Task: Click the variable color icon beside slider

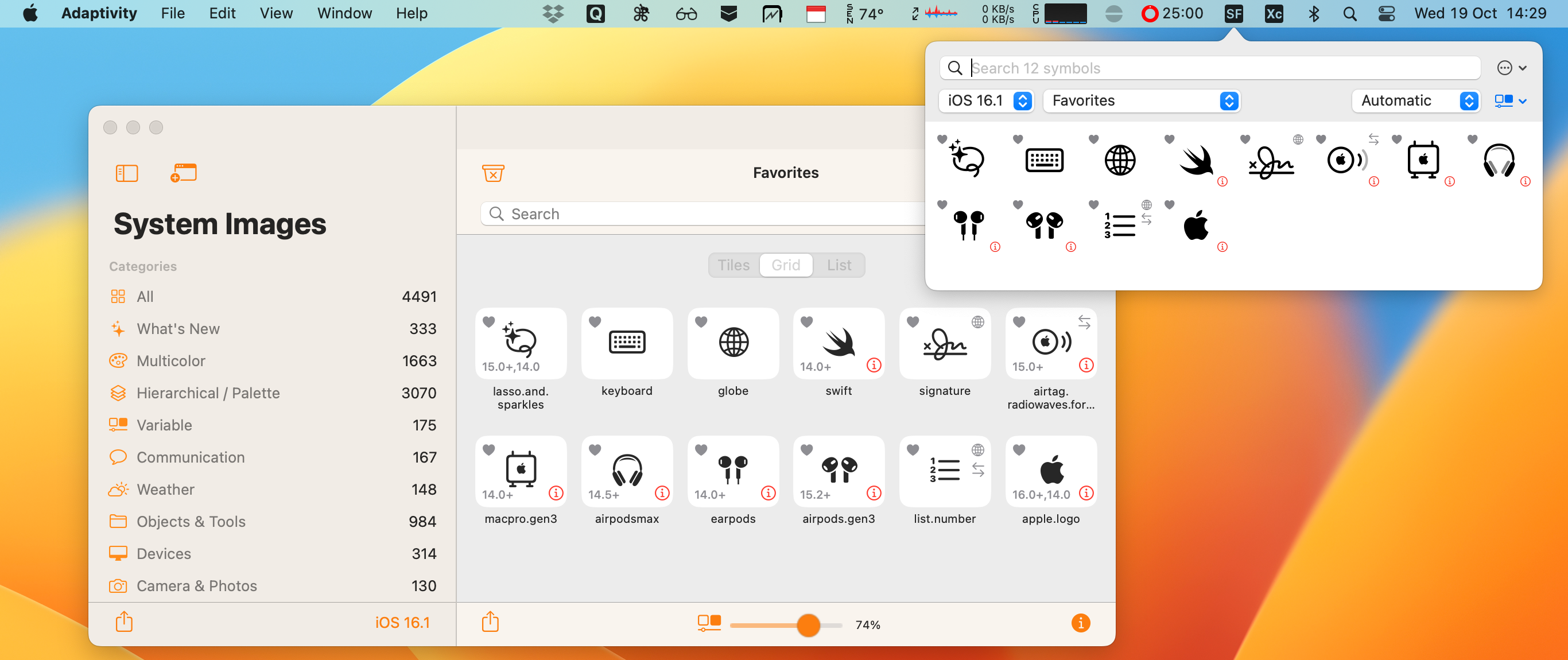Action: point(709,623)
